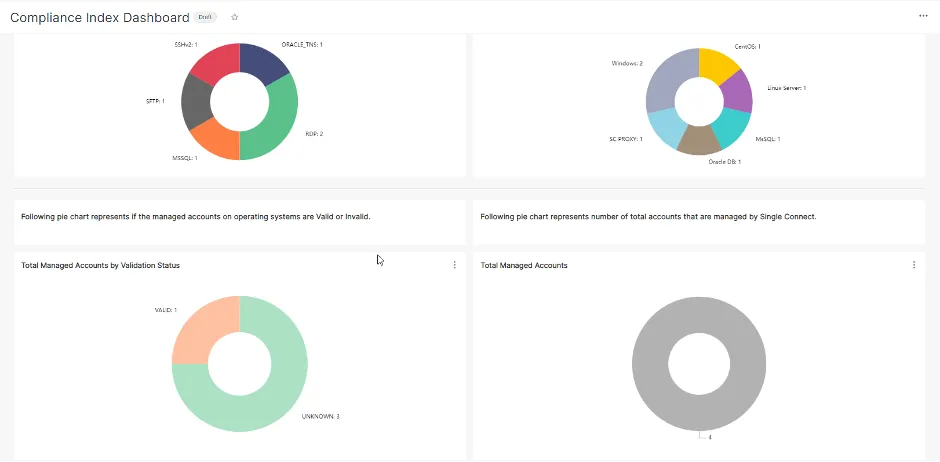
Task: Select the MSSQL orange pie slice
Action: 217,141
